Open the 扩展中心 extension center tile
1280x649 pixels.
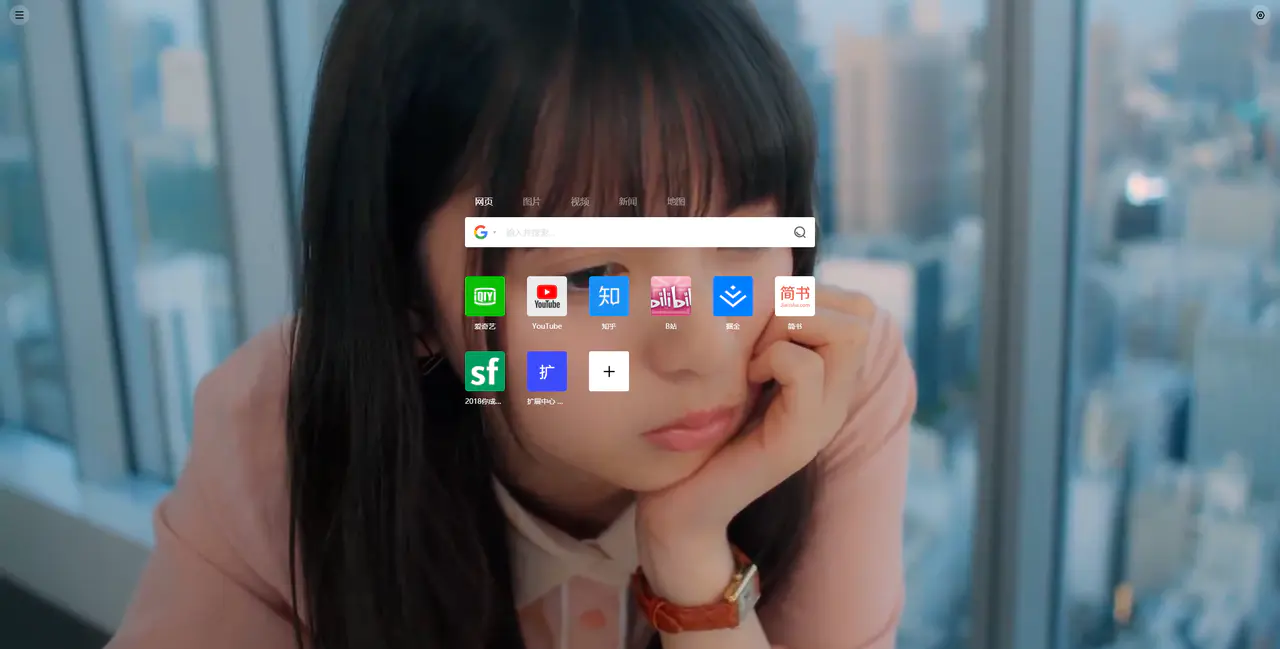coord(547,371)
